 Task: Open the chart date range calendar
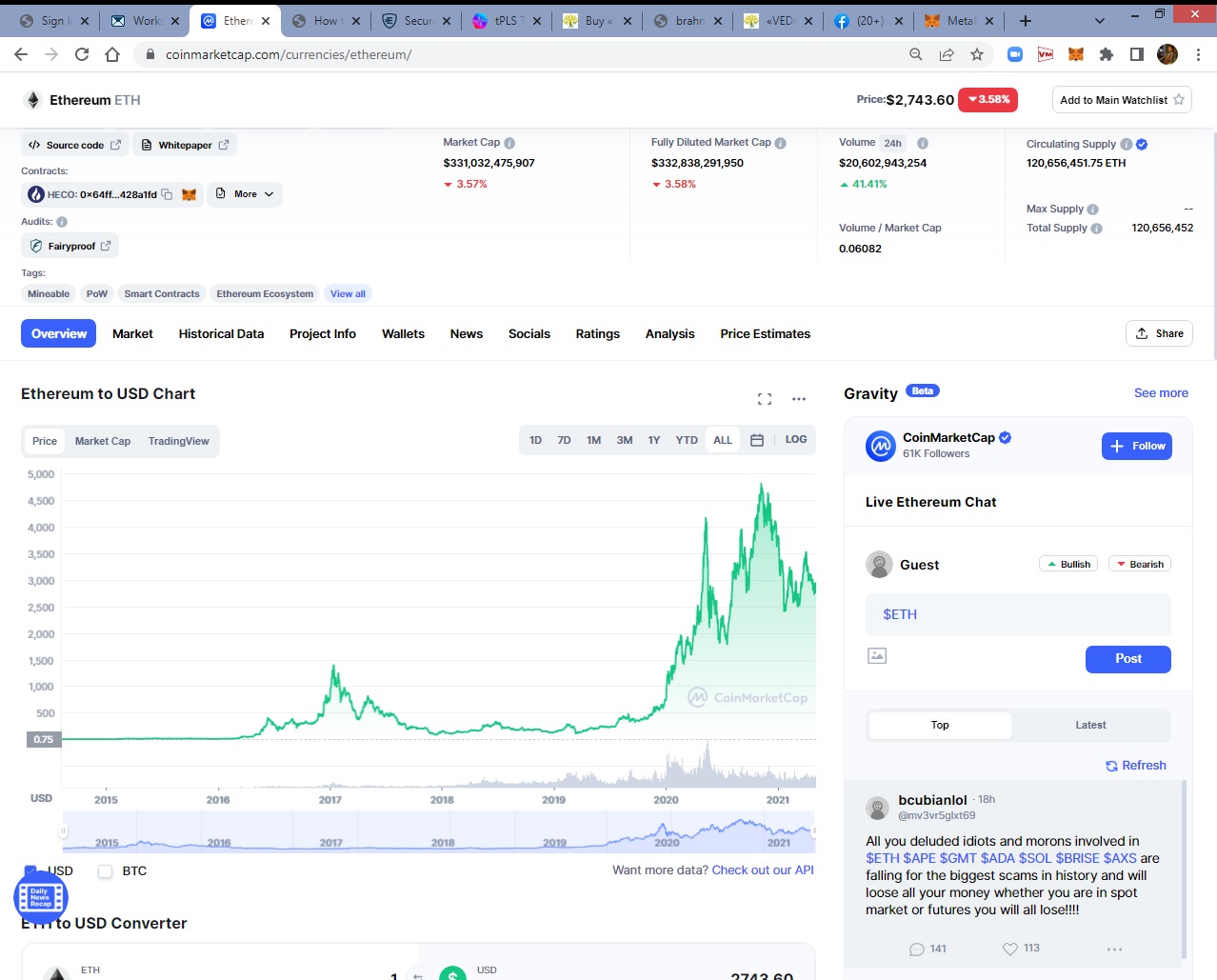pyautogui.click(x=757, y=440)
